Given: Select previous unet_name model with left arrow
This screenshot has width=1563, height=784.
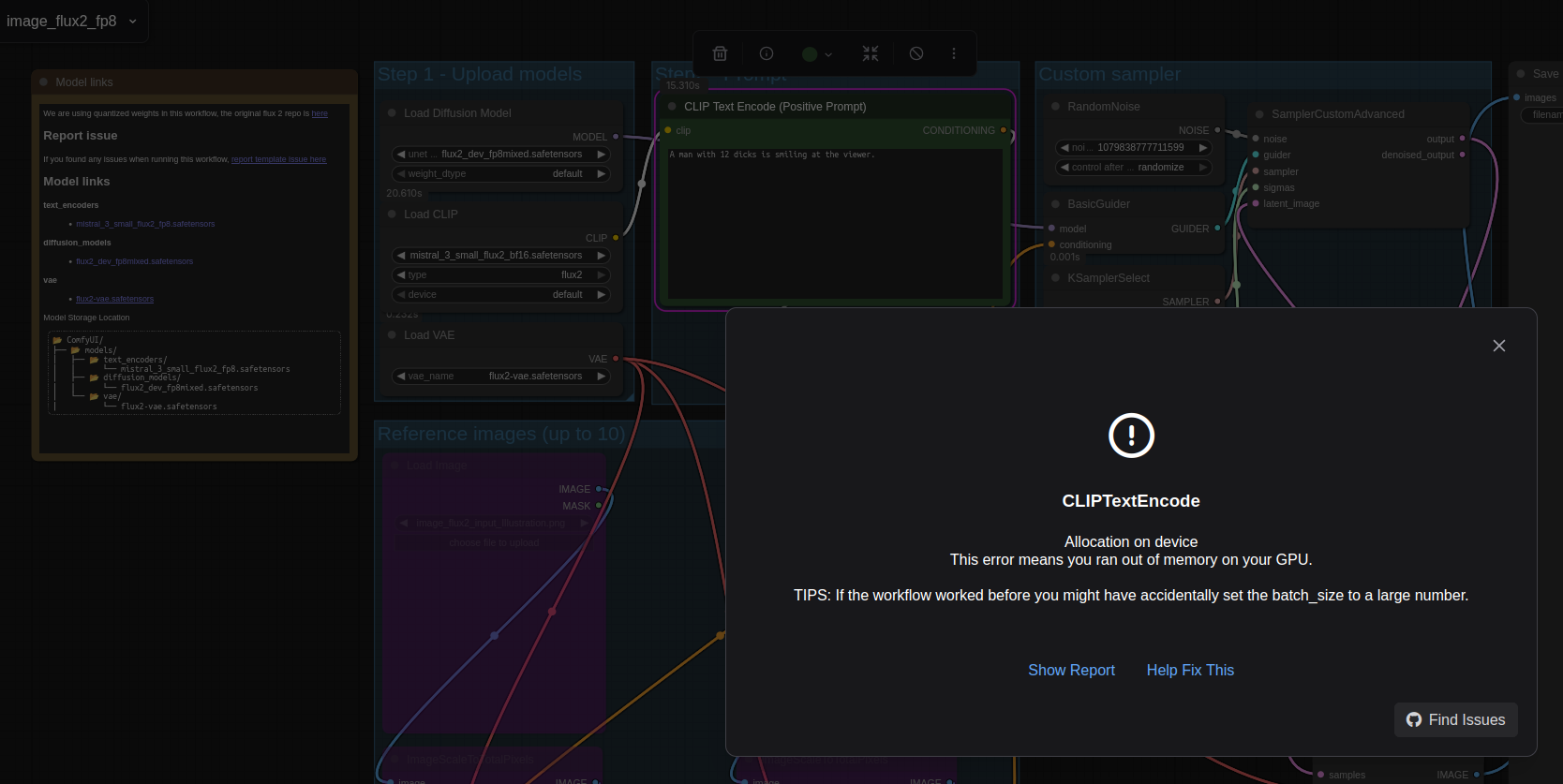Looking at the screenshot, I should click(x=400, y=154).
